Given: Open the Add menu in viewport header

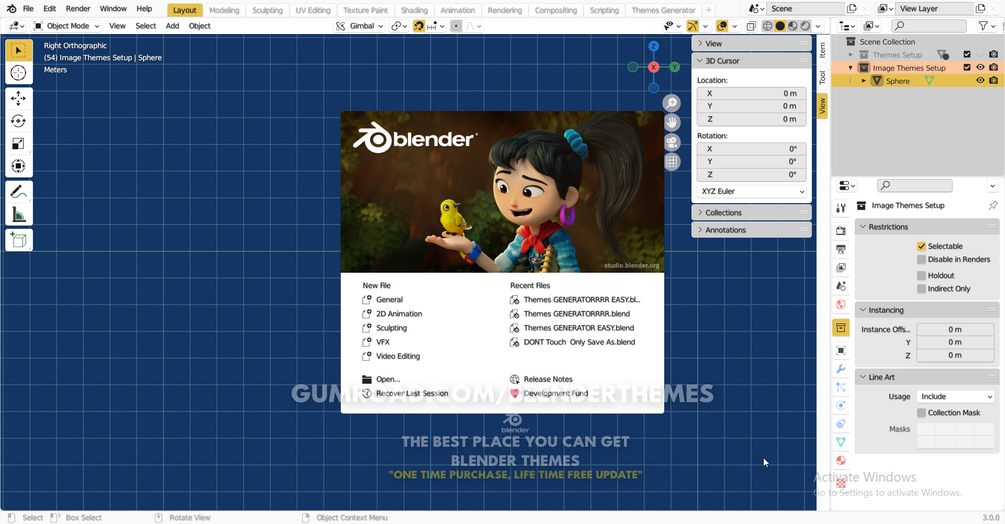Looking at the screenshot, I should click(172, 26).
